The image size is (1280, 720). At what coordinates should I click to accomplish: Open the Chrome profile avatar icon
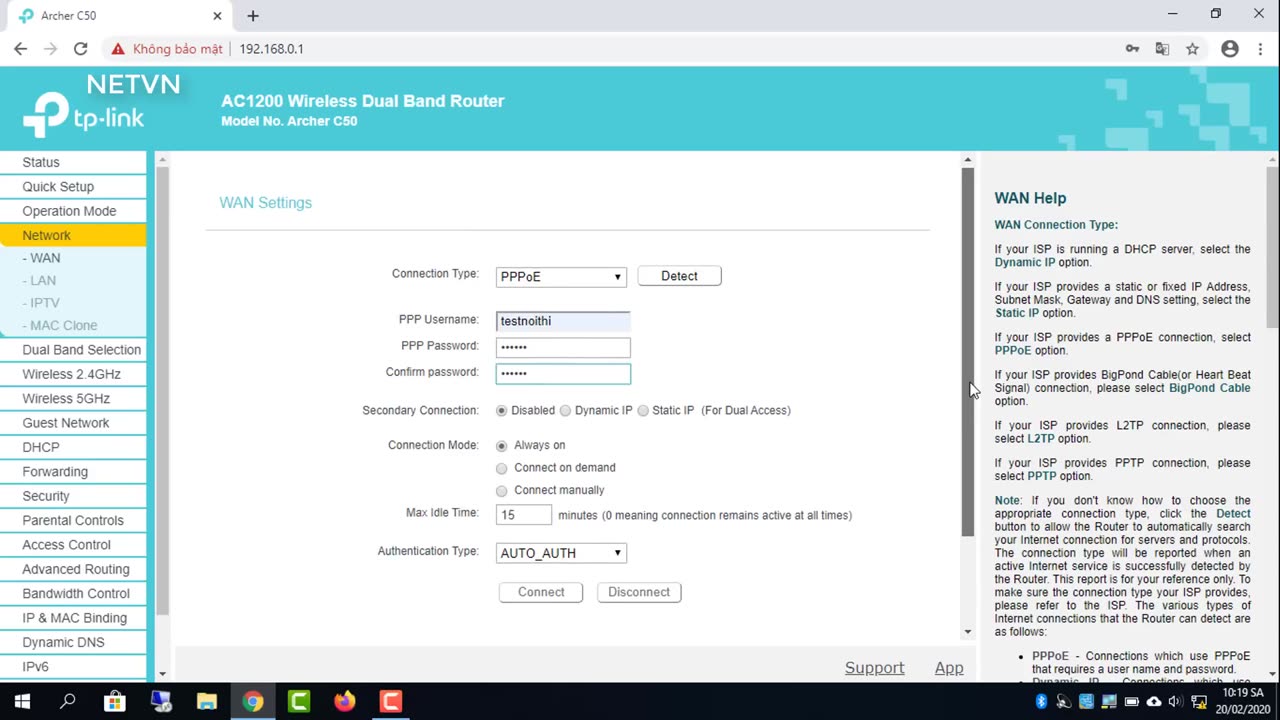(1230, 48)
